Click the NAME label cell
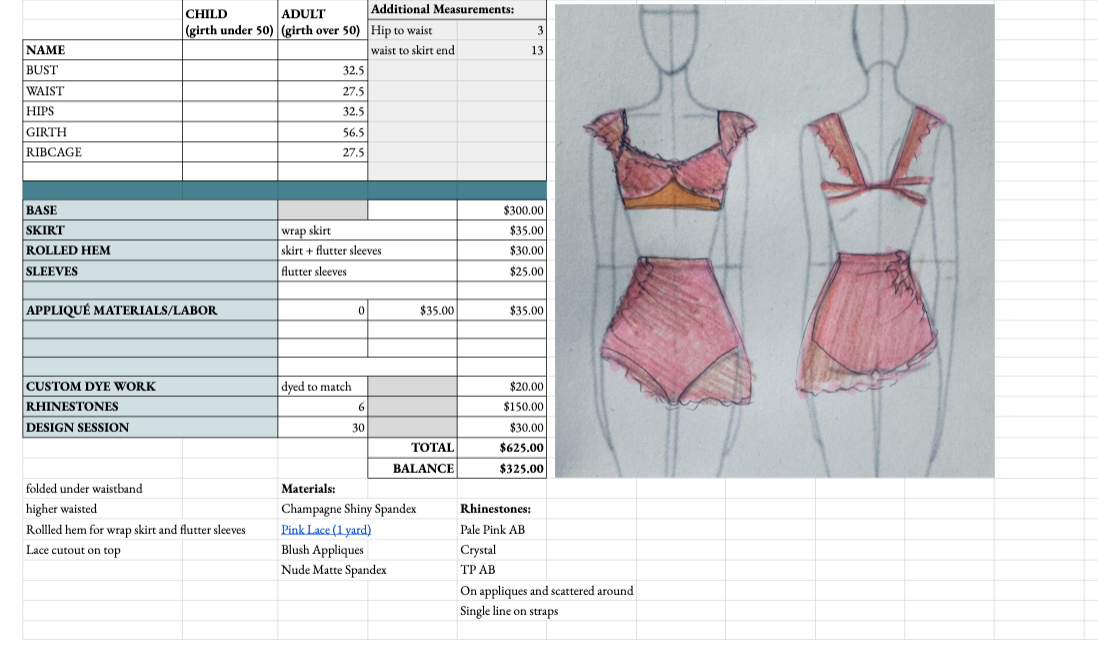 coord(102,50)
